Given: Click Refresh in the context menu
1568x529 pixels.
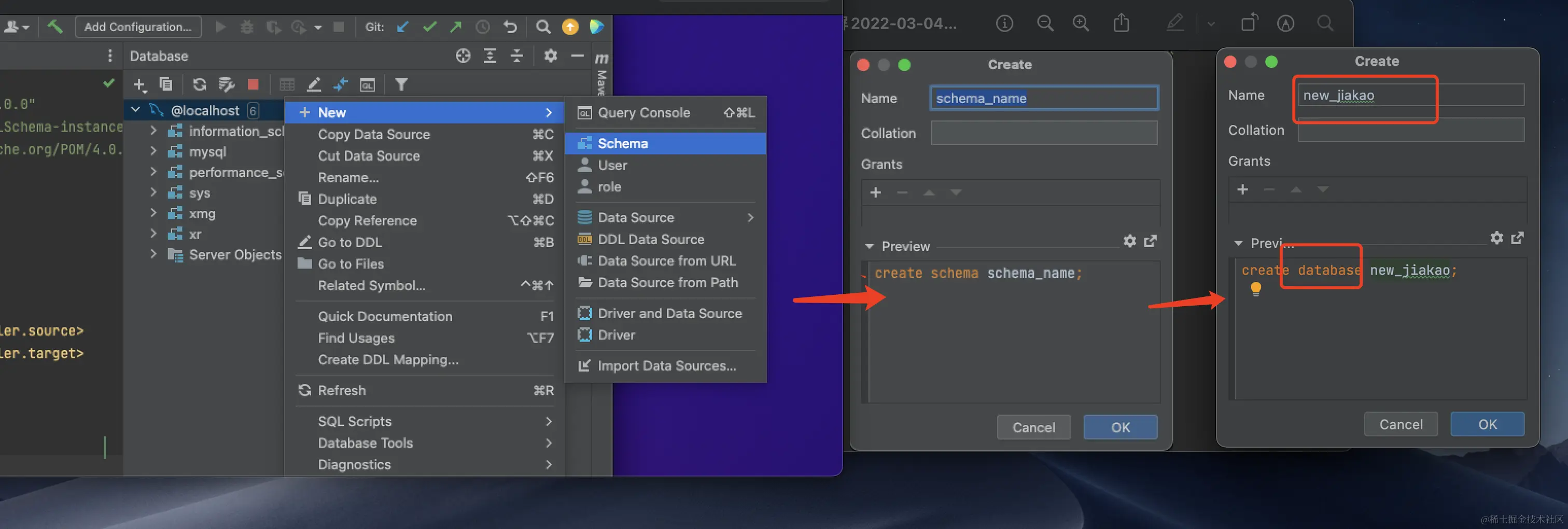Looking at the screenshot, I should (x=424, y=390).
